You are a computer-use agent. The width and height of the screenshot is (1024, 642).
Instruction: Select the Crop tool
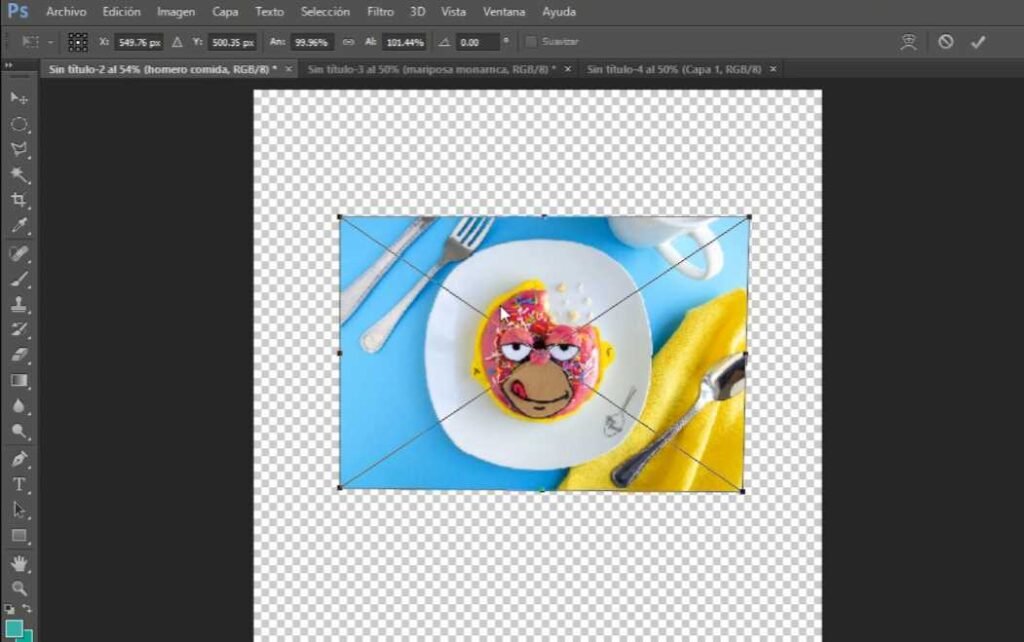coord(19,200)
